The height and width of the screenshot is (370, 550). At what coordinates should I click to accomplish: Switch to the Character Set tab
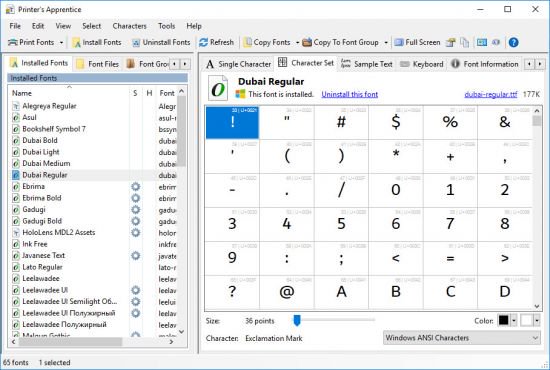pos(306,63)
